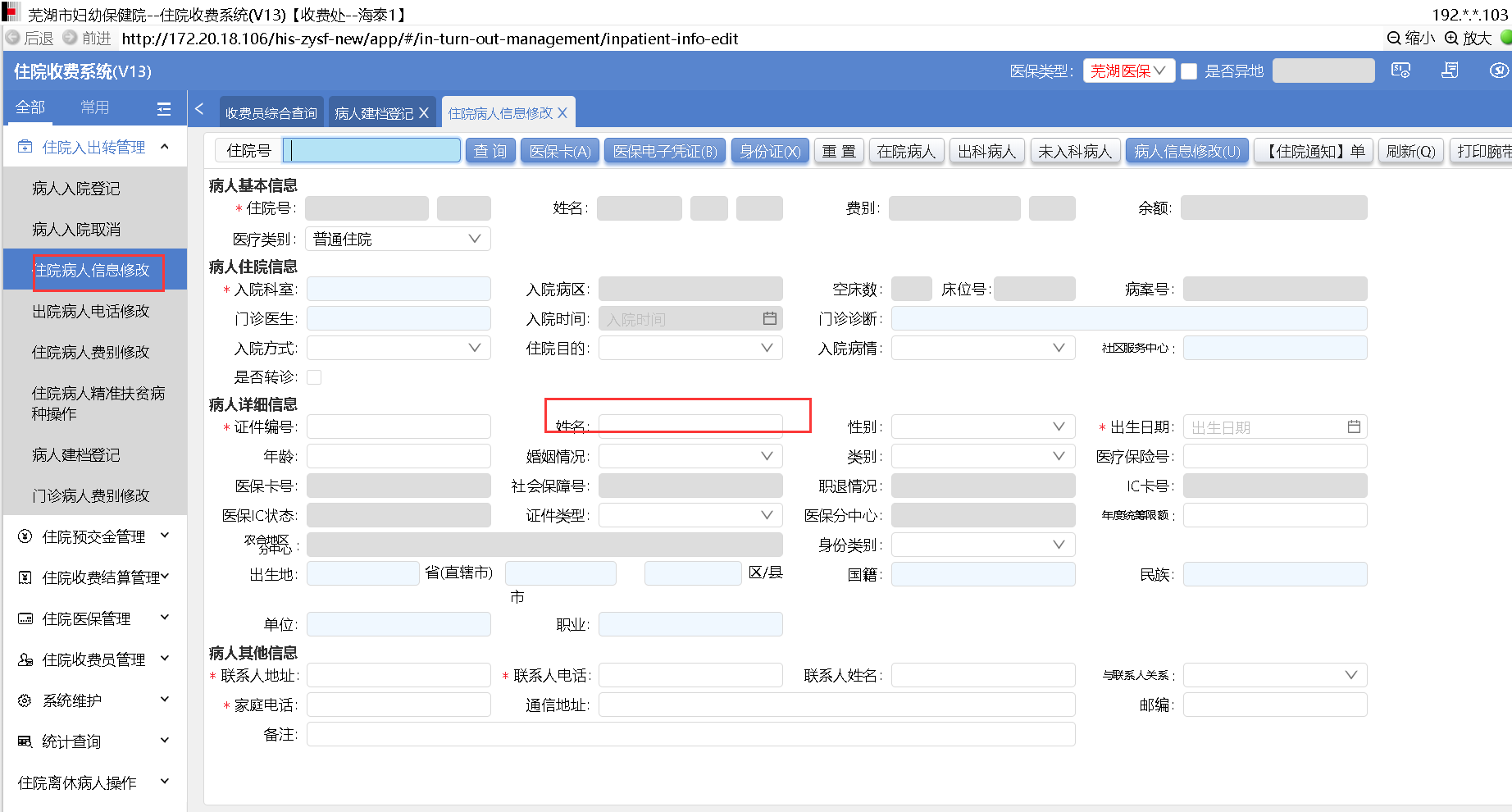Click the 住院医保管理 sidebar icon

tap(25, 618)
